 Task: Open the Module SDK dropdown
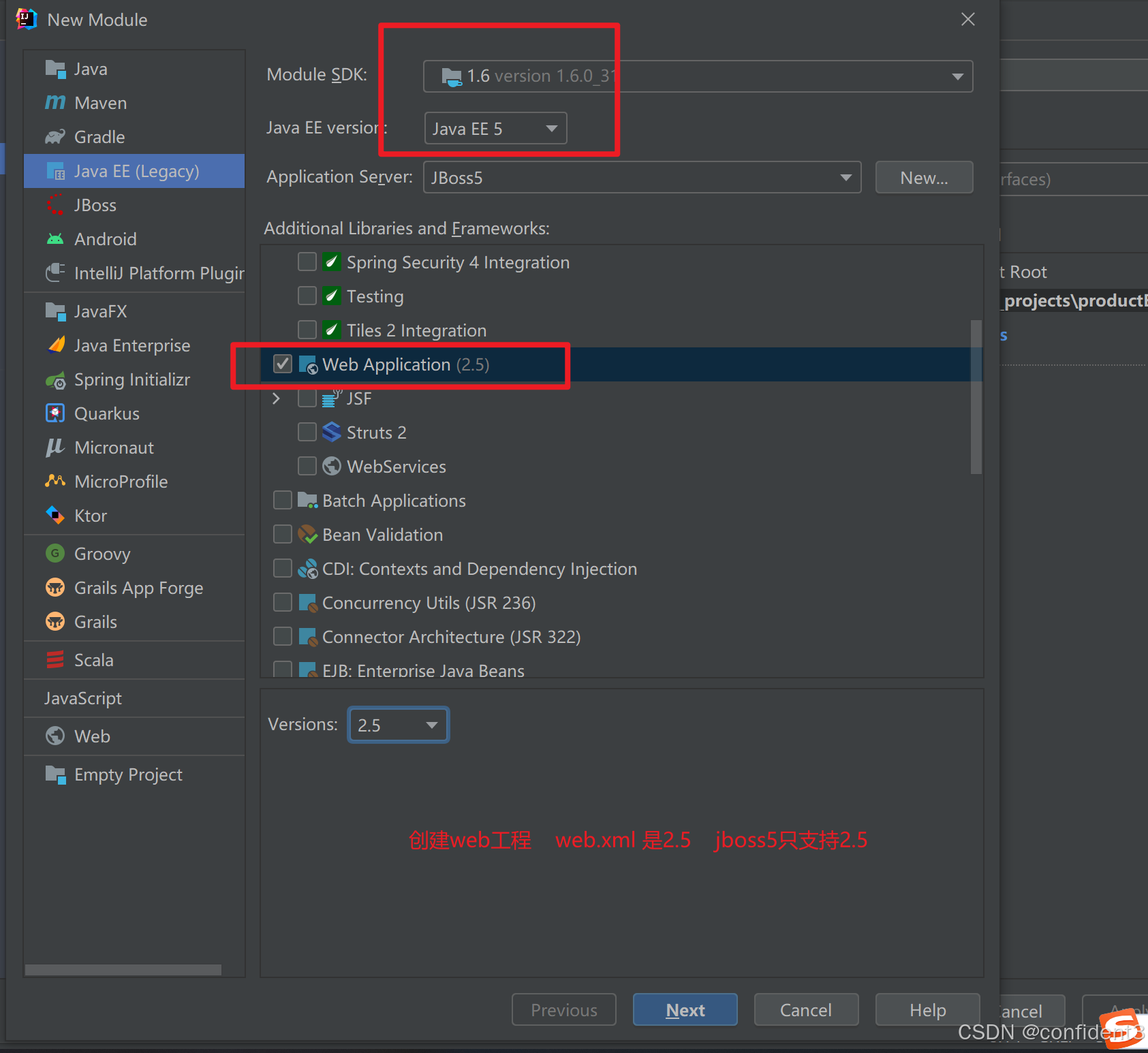(698, 76)
